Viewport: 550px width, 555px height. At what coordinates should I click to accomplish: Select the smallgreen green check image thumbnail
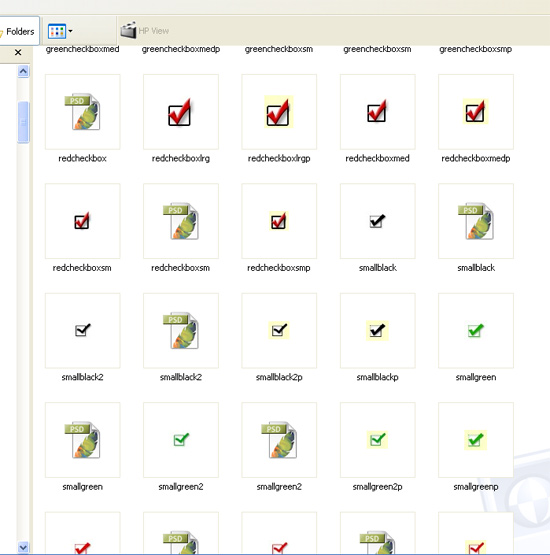pos(476,331)
